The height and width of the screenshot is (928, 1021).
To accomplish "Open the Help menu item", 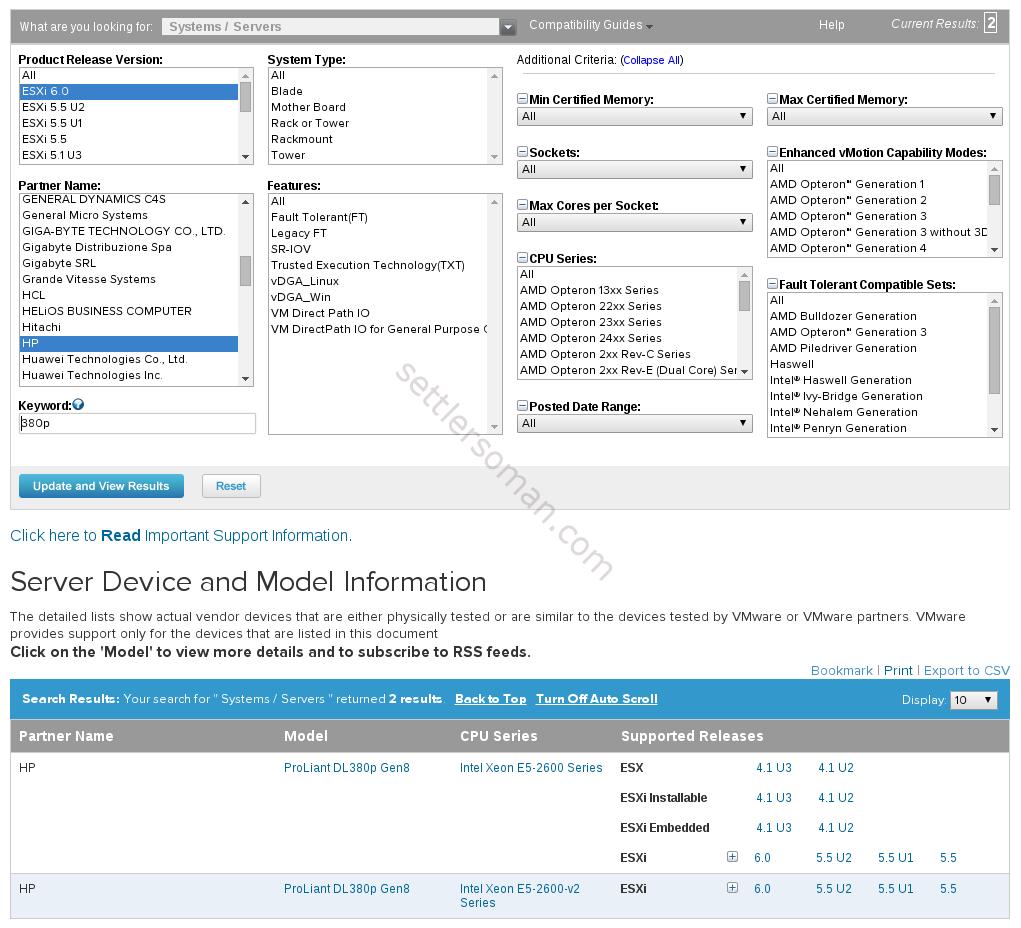I will pos(832,25).
